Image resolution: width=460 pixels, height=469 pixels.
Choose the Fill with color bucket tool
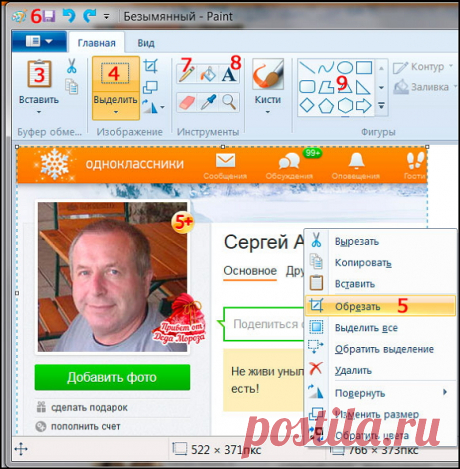click(208, 74)
